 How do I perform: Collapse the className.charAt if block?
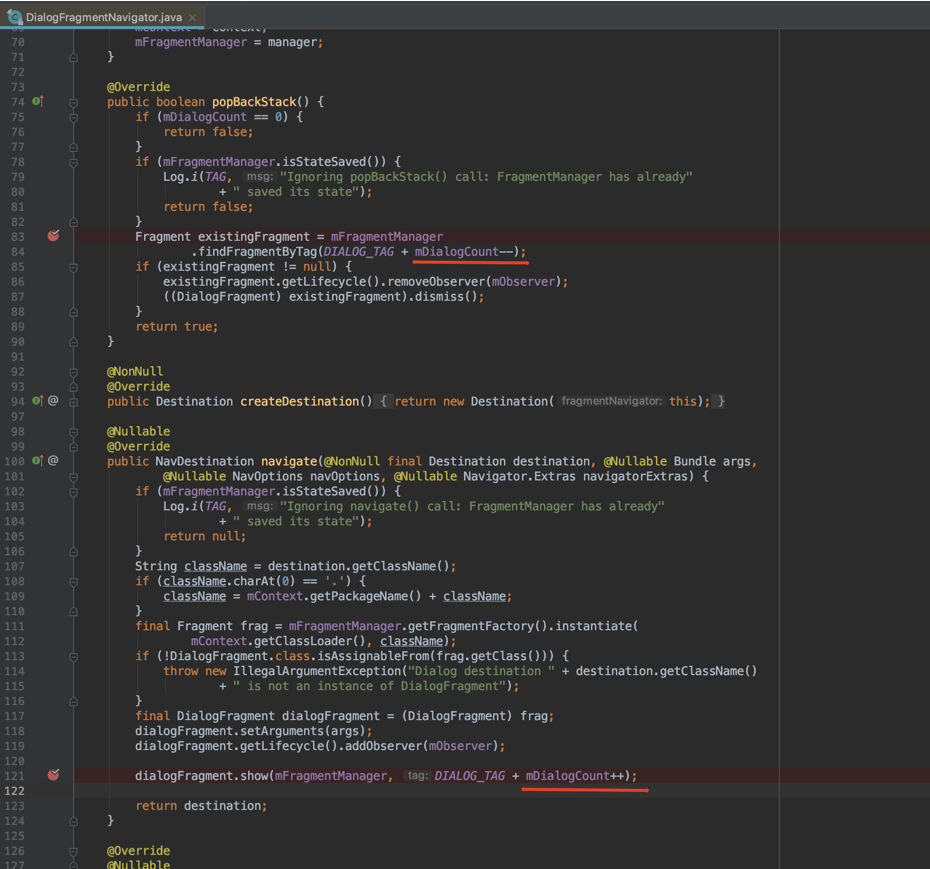point(74,581)
